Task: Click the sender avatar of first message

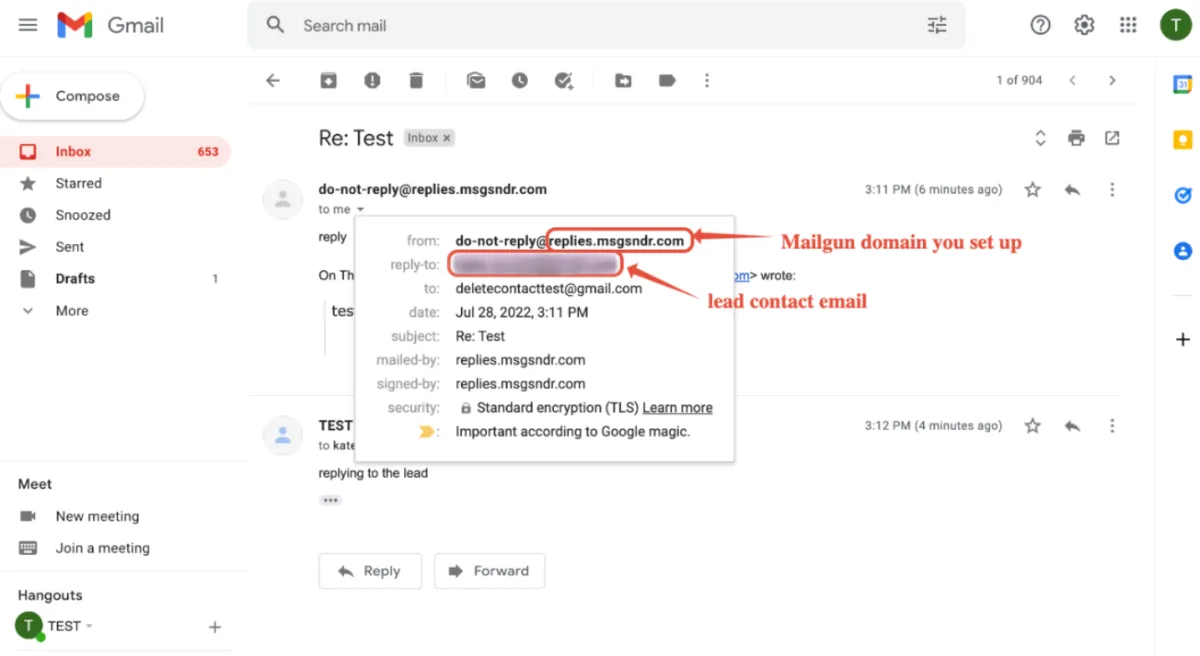Action: 283,199
